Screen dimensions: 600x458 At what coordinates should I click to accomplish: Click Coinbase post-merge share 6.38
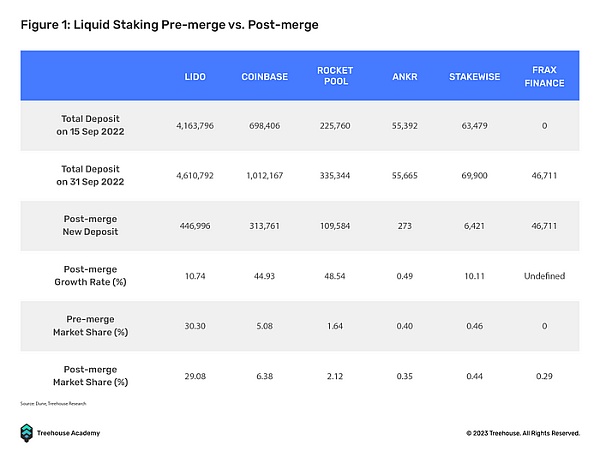coord(264,376)
